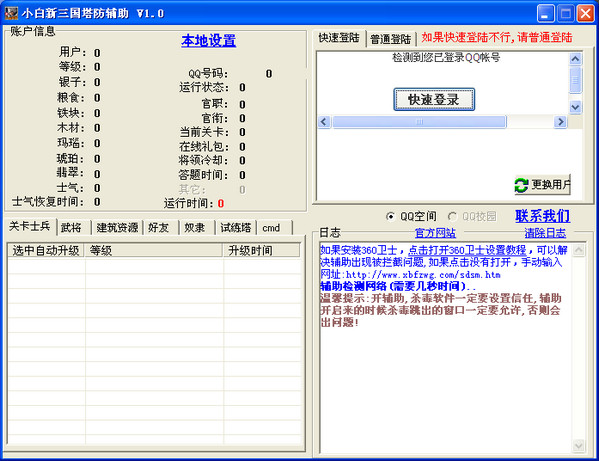Image resolution: width=599 pixels, height=461 pixels.
Task: Click the login panel scroll right arrow
Action: (560, 122)
